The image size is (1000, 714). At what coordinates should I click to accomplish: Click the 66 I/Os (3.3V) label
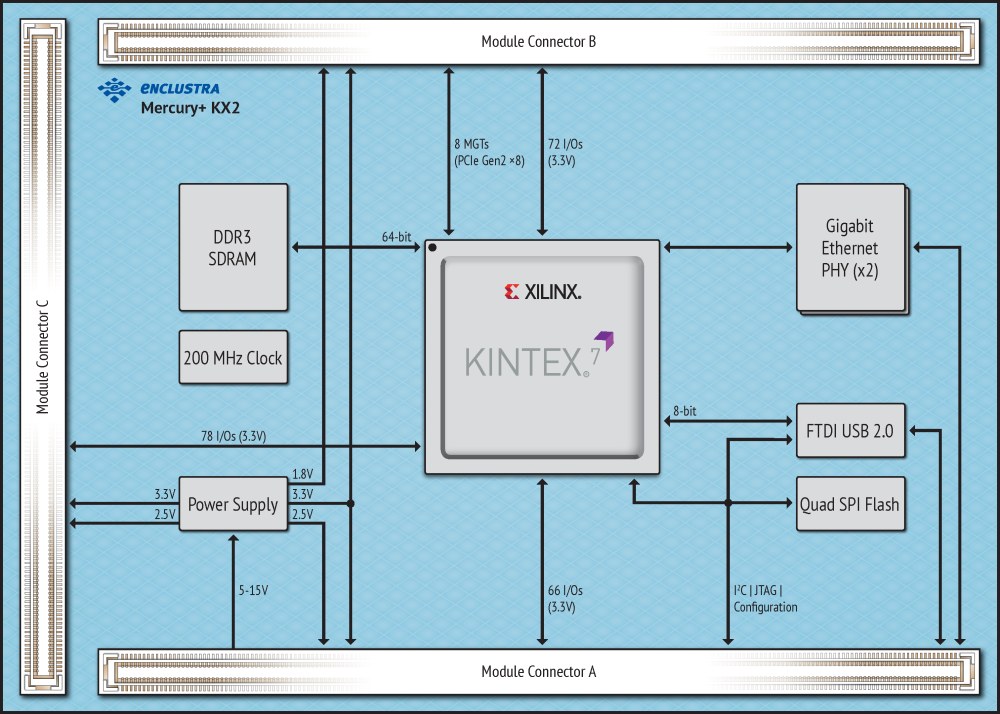coord(565,599)
